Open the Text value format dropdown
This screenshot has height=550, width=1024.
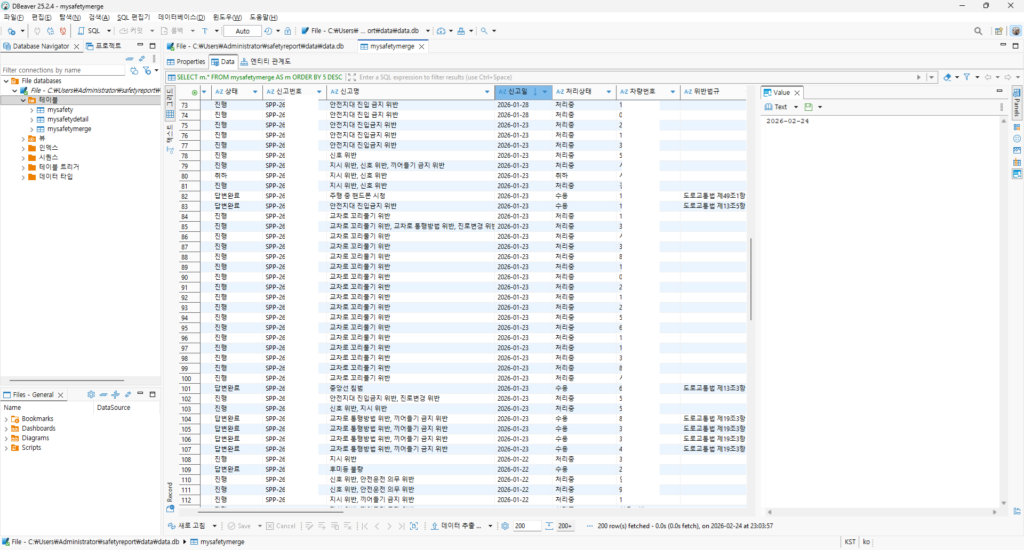point(796,107)
